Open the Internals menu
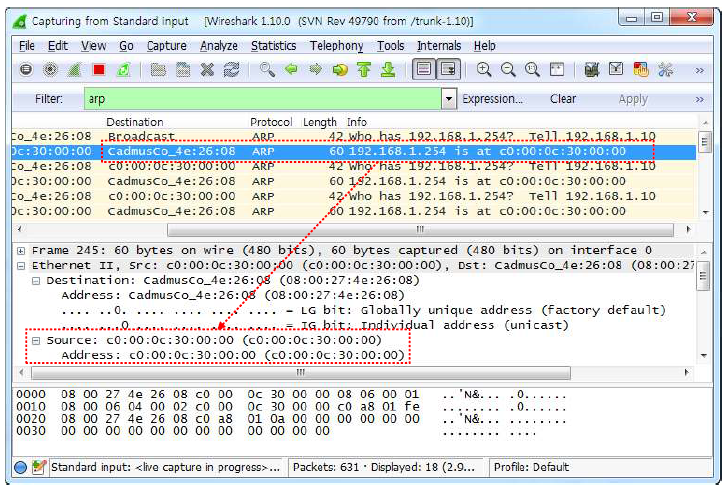This screenshot has width=725, height=489. pos(439,46)
